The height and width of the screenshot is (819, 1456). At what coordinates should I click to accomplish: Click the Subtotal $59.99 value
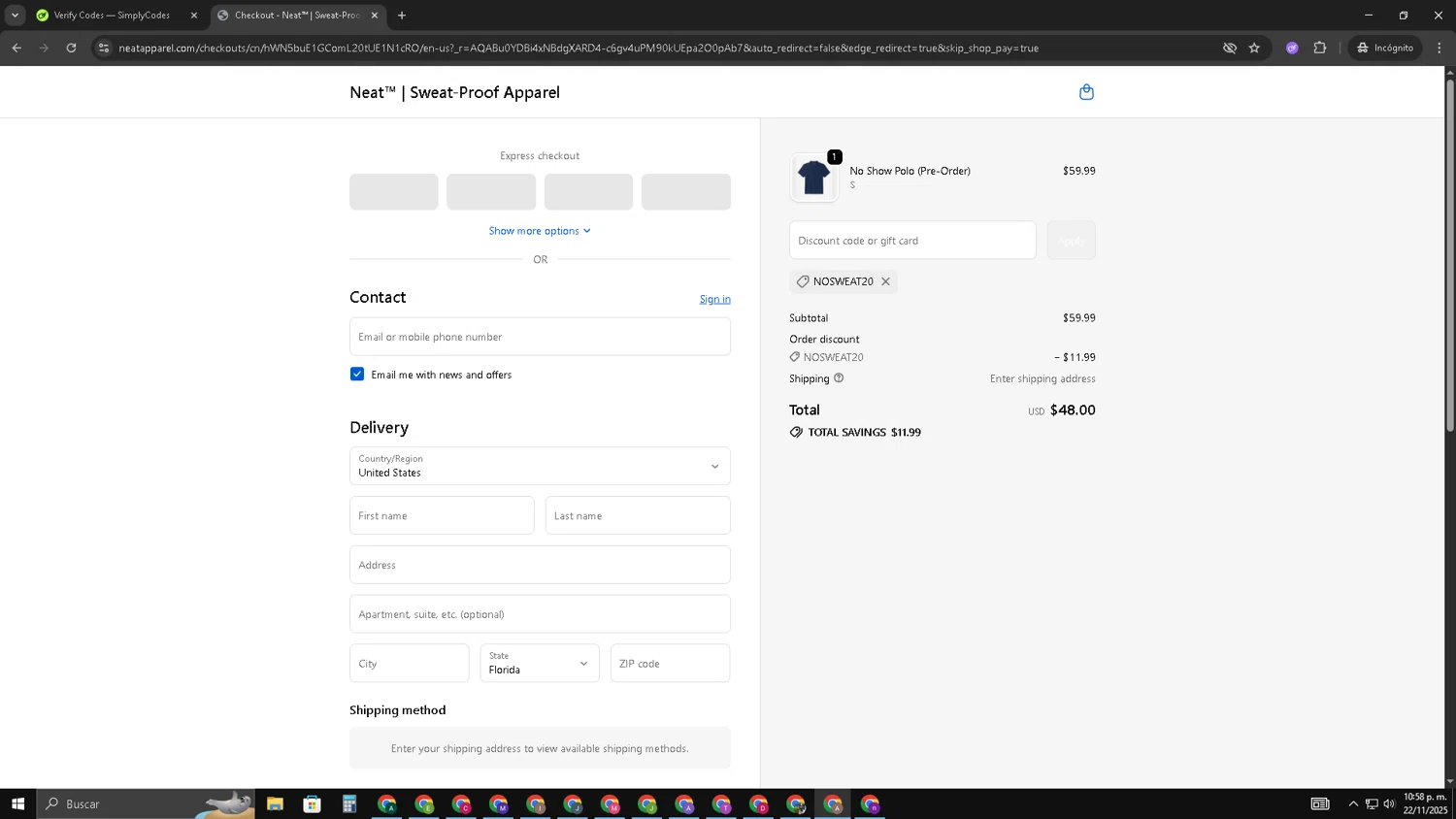click(1078, 318)
